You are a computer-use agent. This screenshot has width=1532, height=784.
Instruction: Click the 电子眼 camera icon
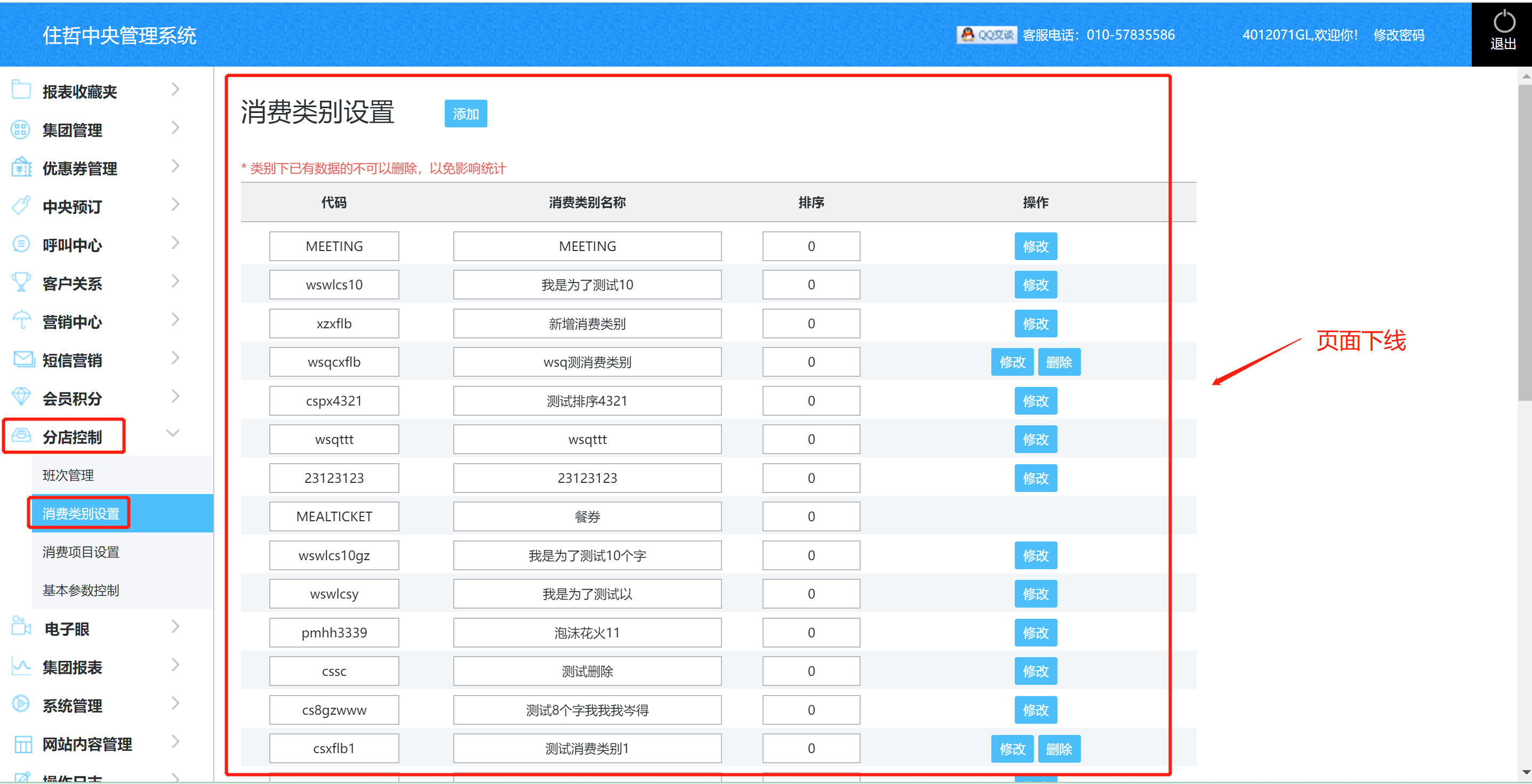pos(21,626)
